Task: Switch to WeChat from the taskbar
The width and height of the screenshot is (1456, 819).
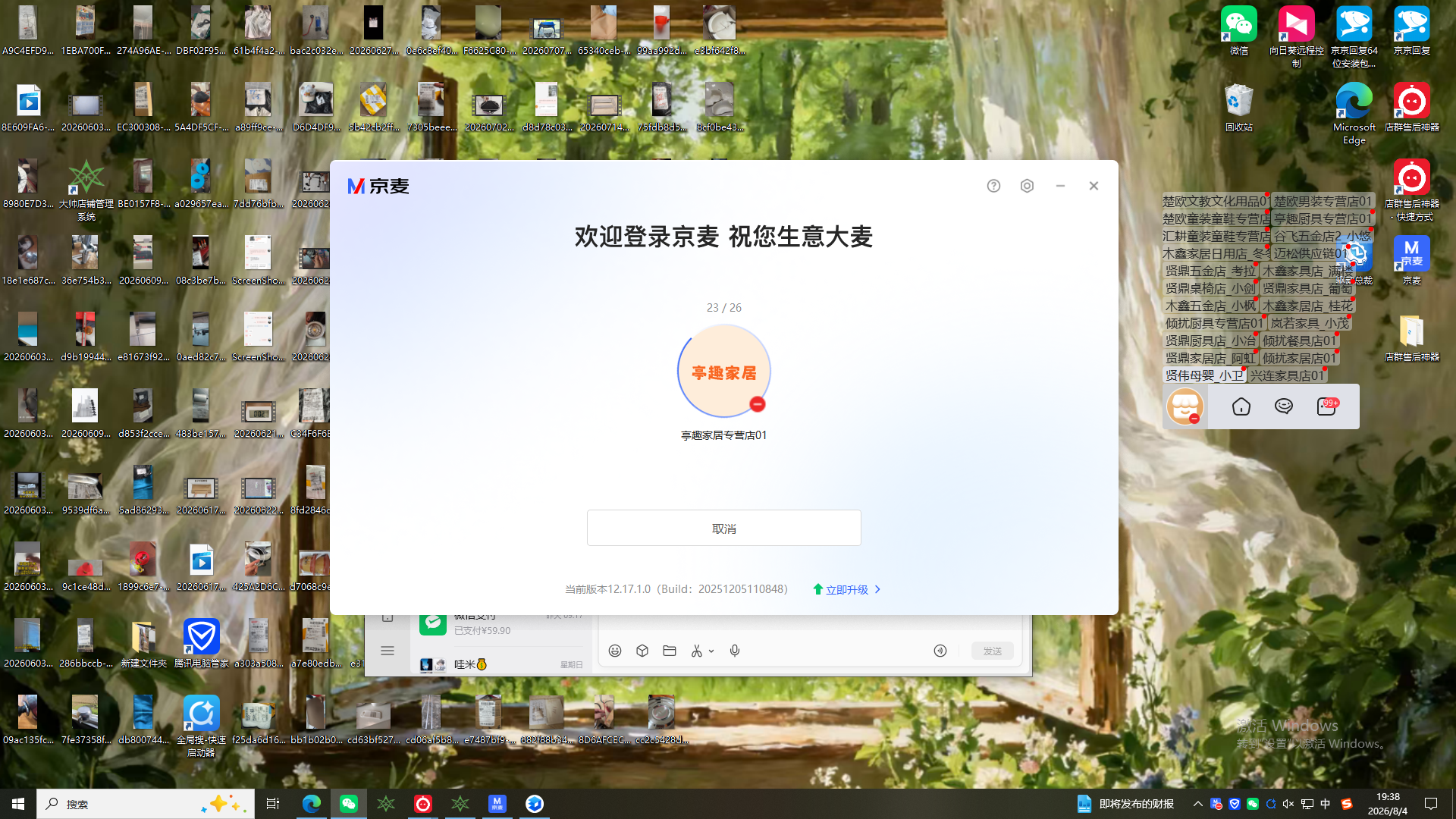Action: point(349,804)
